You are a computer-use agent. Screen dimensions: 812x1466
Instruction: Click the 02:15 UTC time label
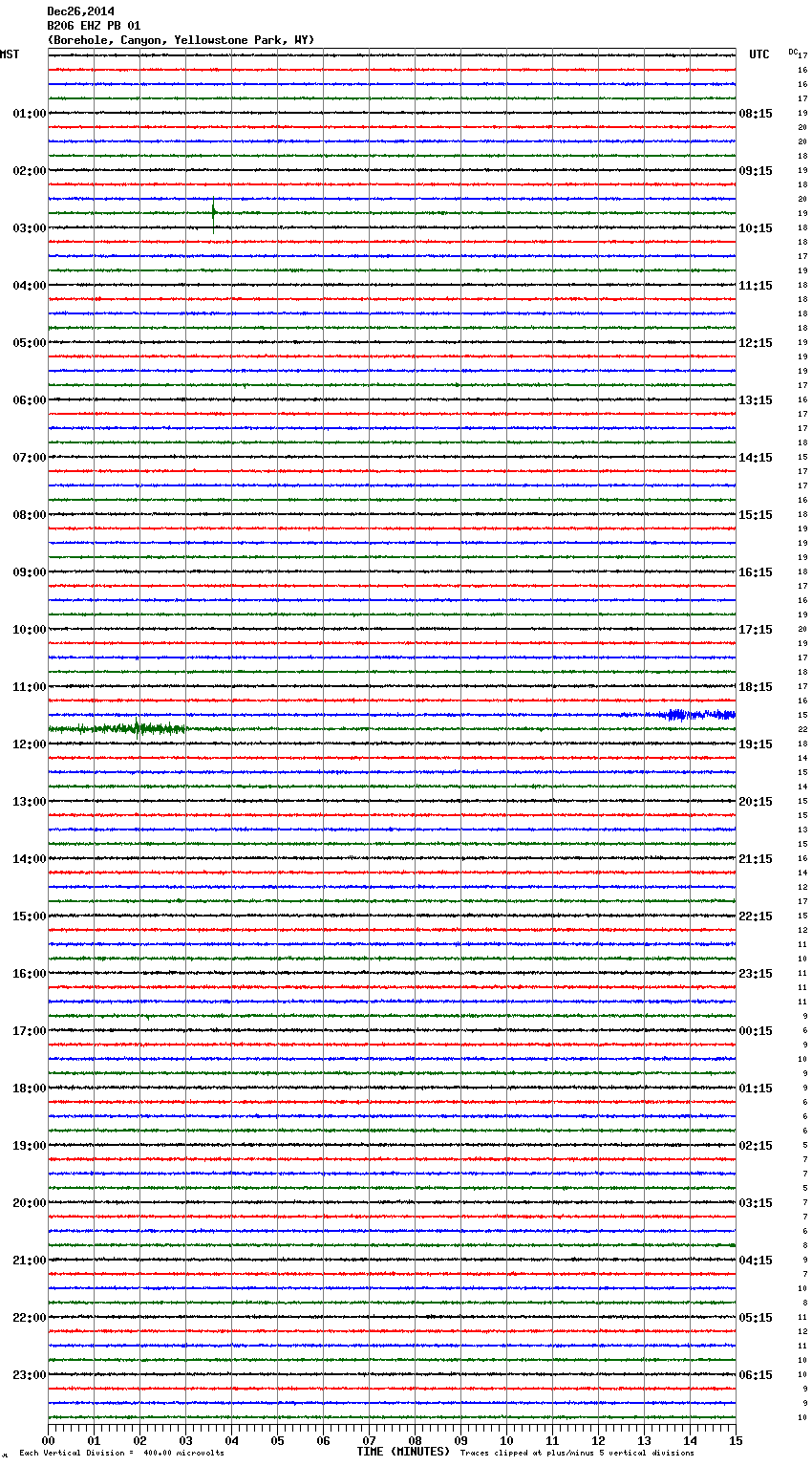pos(756,1146)
